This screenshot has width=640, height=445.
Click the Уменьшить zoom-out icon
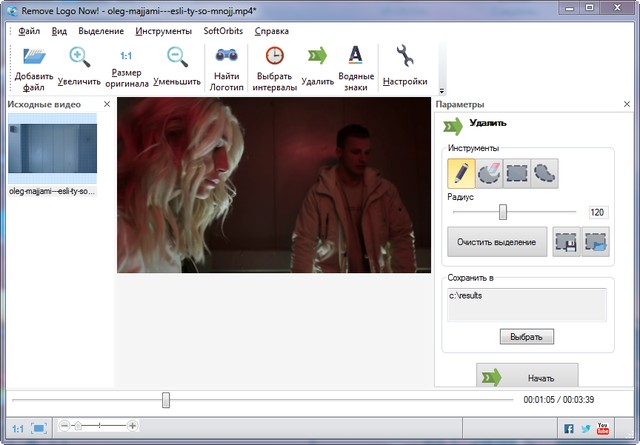(x=177, y=57)
